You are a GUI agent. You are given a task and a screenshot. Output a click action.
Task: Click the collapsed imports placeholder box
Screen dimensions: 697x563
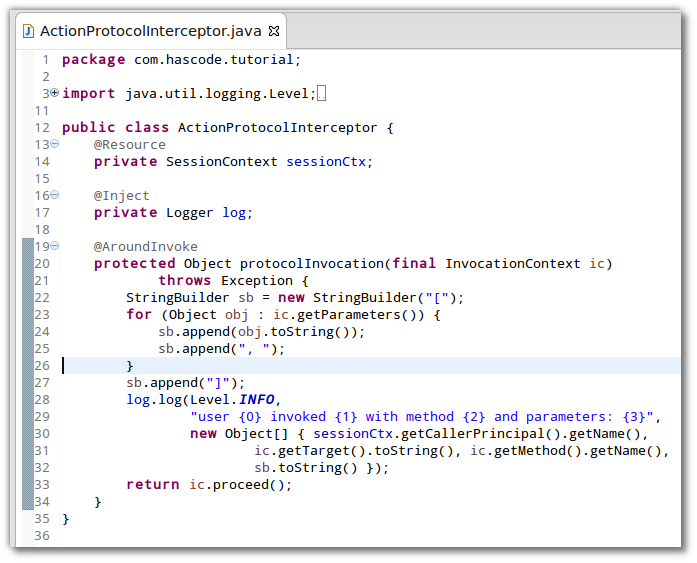click(x=321, y=93)
